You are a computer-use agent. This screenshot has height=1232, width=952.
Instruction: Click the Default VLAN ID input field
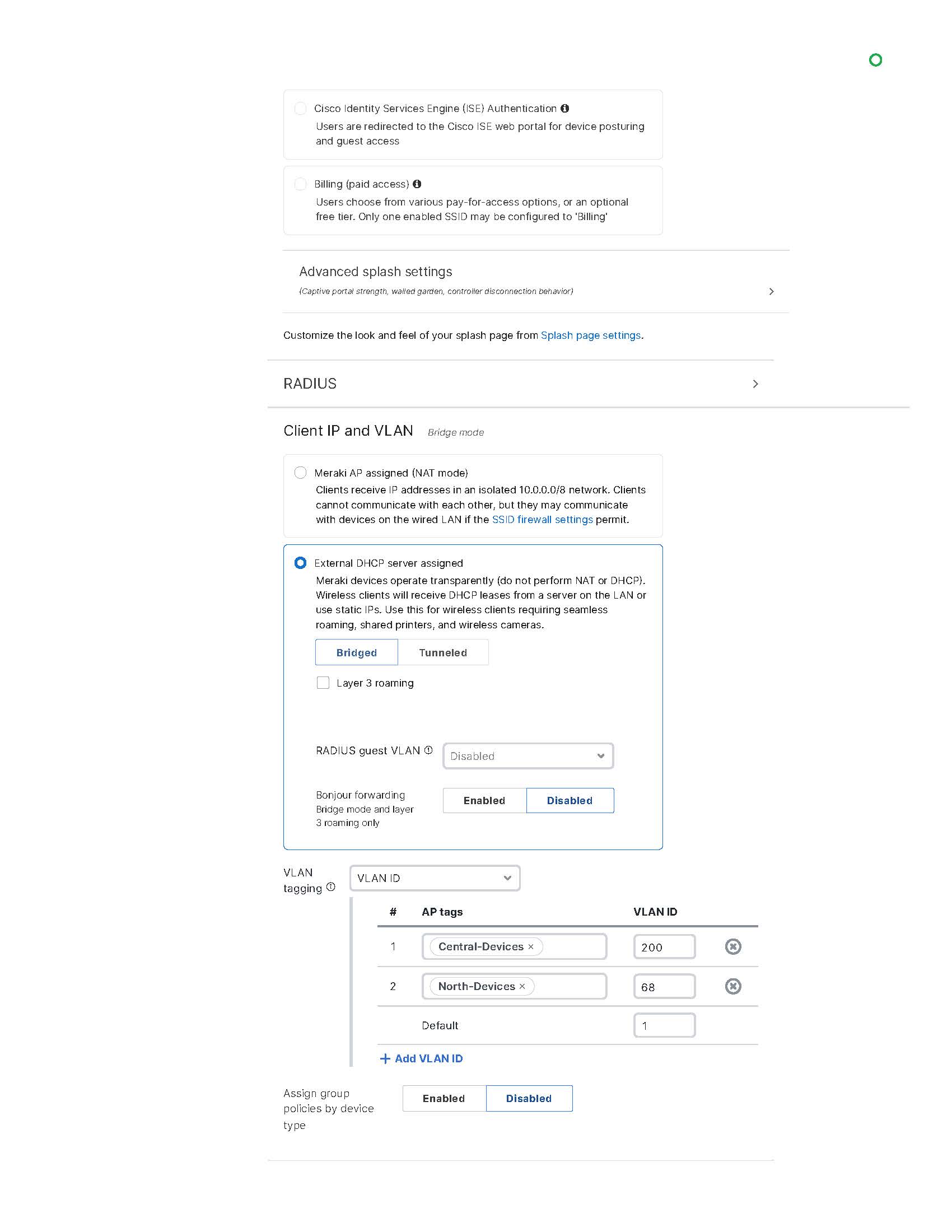(664, 1025)
